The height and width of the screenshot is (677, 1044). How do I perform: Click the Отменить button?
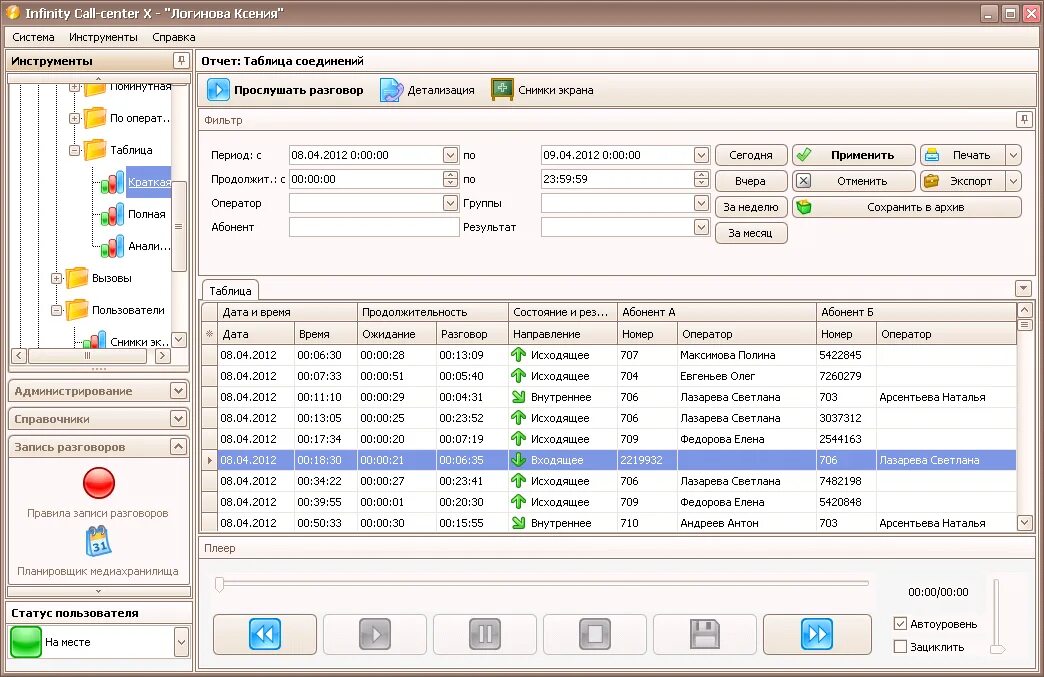point(854,181)
